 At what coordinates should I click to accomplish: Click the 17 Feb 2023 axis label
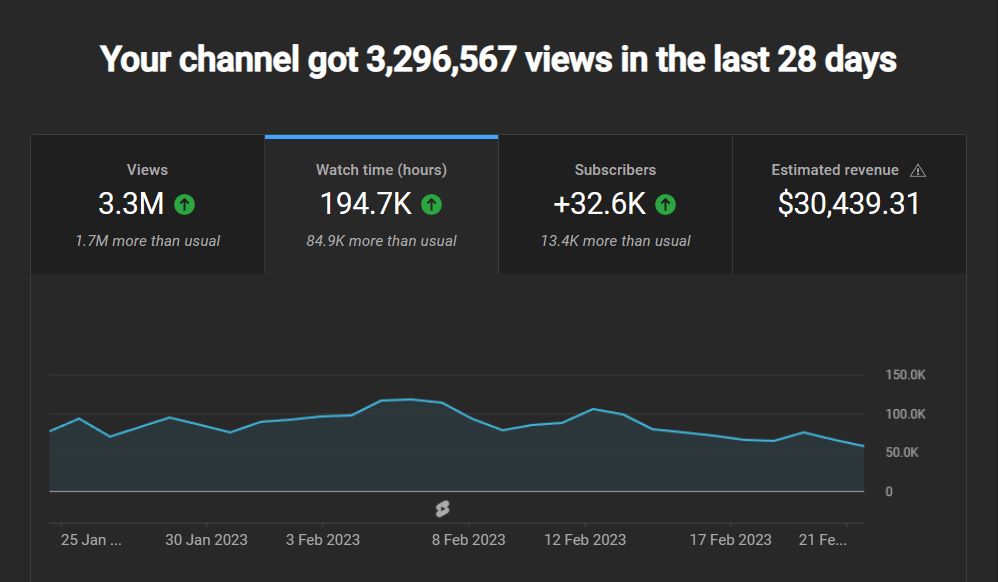point(730,540)
